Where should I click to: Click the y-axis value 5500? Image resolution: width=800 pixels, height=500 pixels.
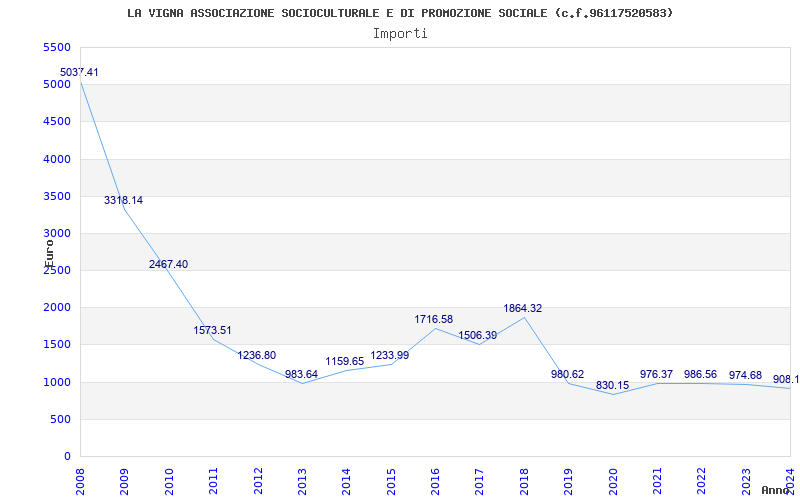tap(57, 47)
